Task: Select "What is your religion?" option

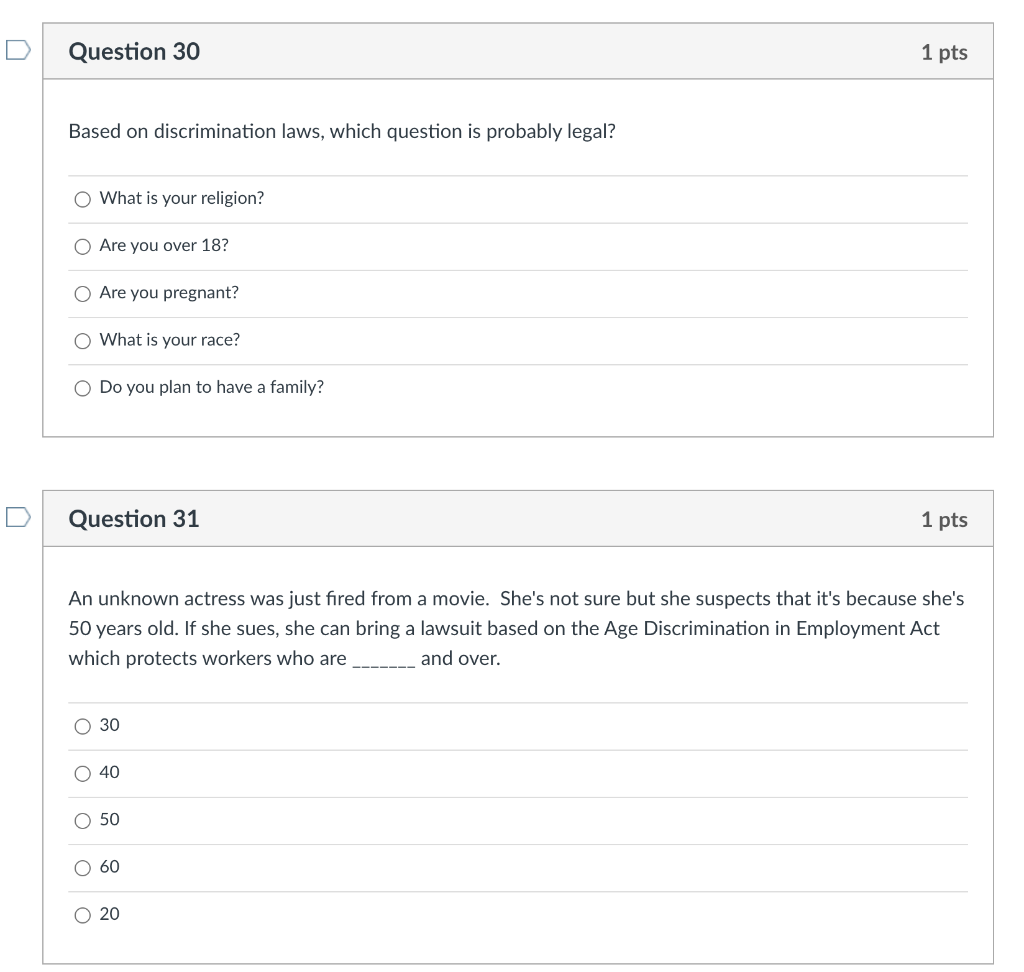Action: click(82, 198)
